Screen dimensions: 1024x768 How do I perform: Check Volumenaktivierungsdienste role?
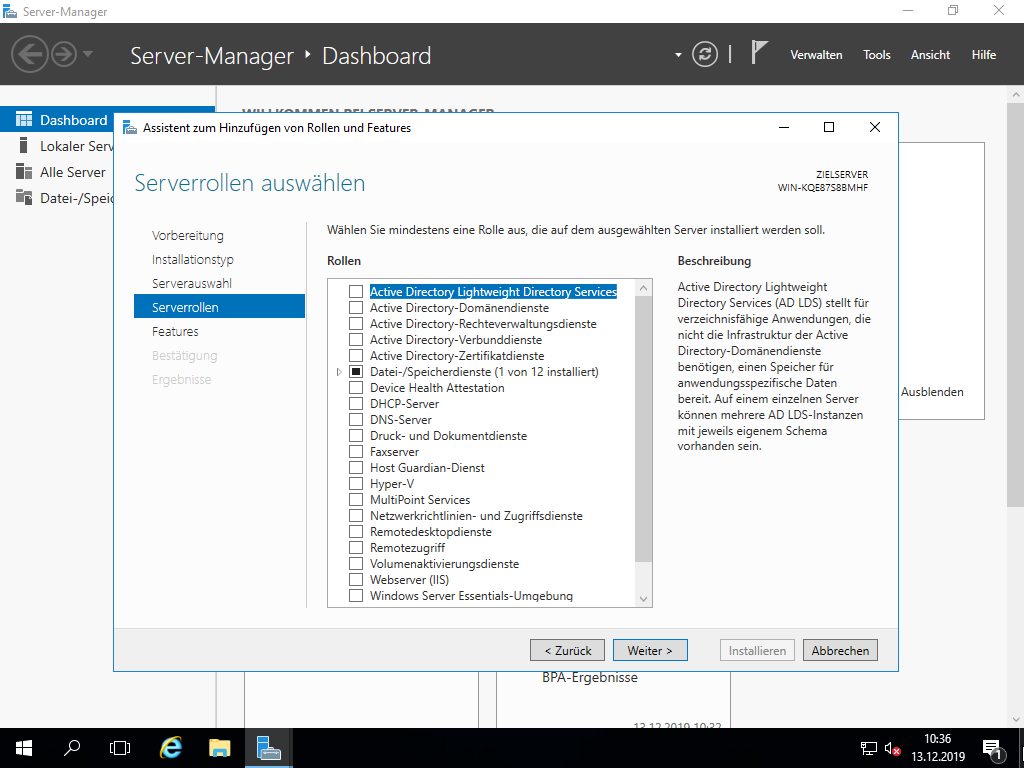coord(356,564)
